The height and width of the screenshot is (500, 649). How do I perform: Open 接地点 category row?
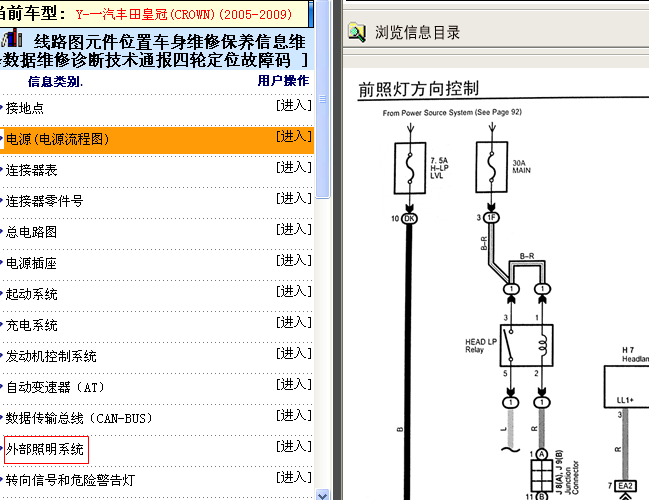(25, 108)
